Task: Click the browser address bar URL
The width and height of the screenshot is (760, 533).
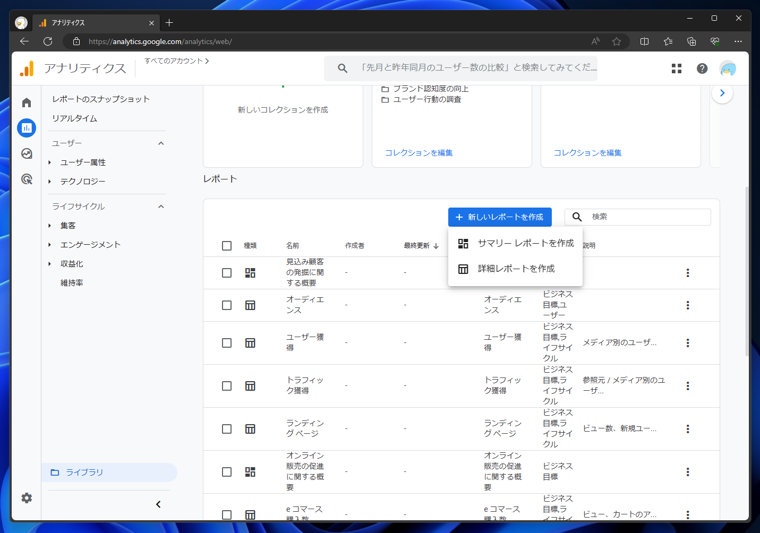Action: (x=160, y=42)
